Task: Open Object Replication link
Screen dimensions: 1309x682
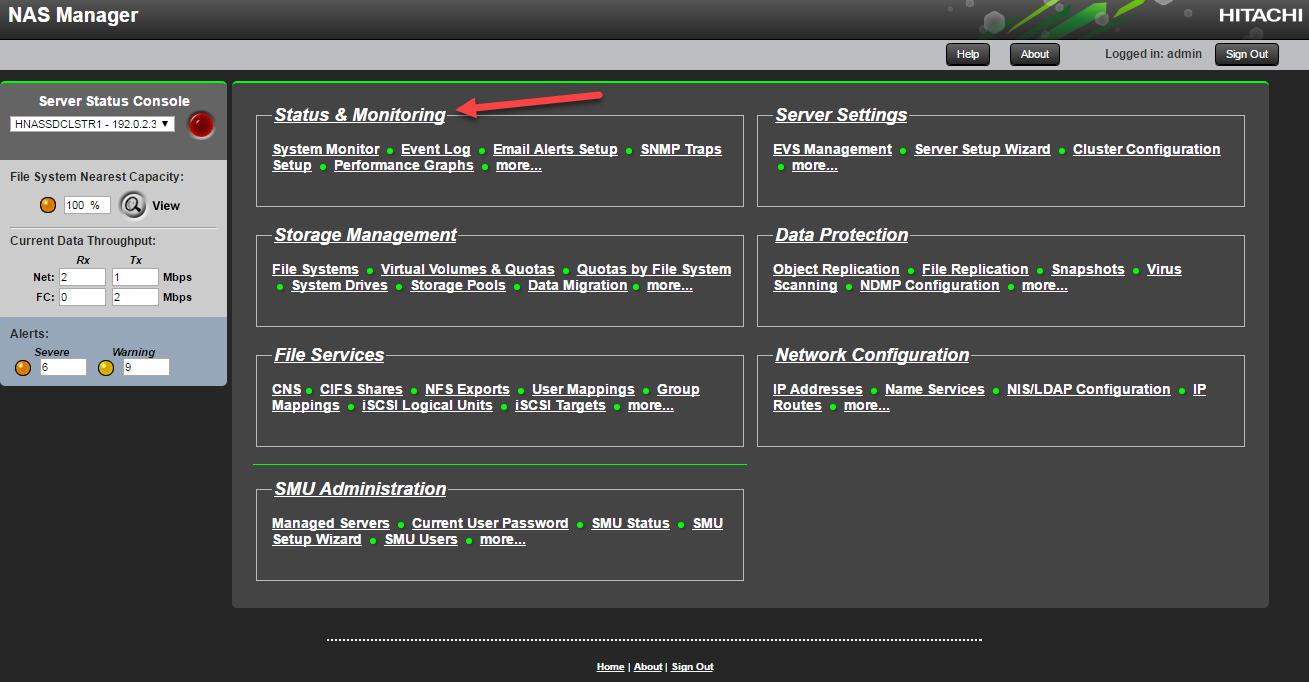Action: (x=836, y=269)
